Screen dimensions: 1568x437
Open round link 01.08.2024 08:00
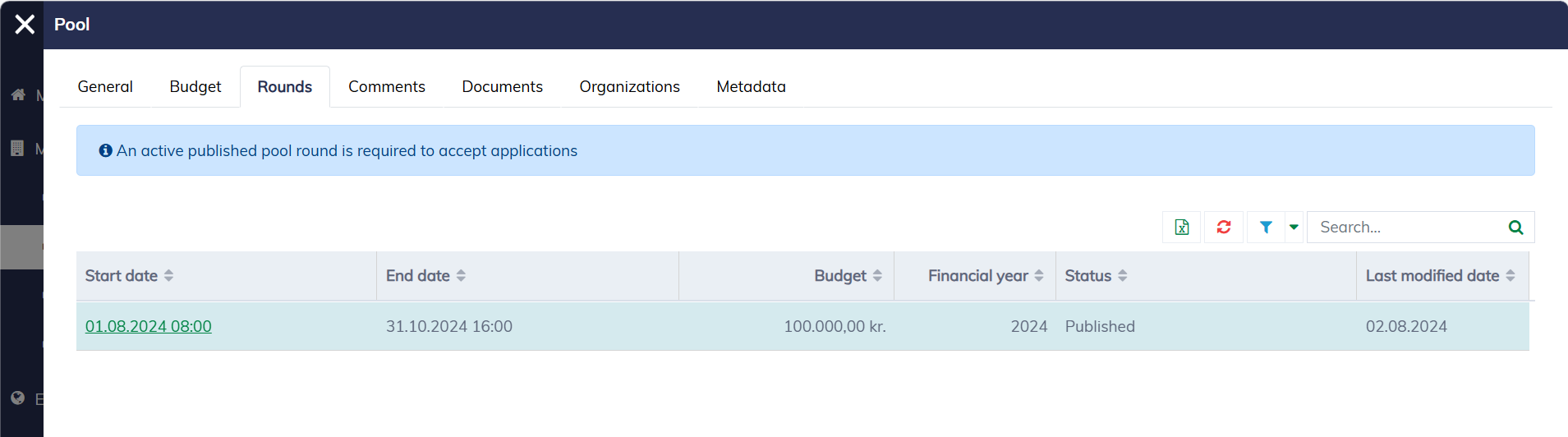149,327
